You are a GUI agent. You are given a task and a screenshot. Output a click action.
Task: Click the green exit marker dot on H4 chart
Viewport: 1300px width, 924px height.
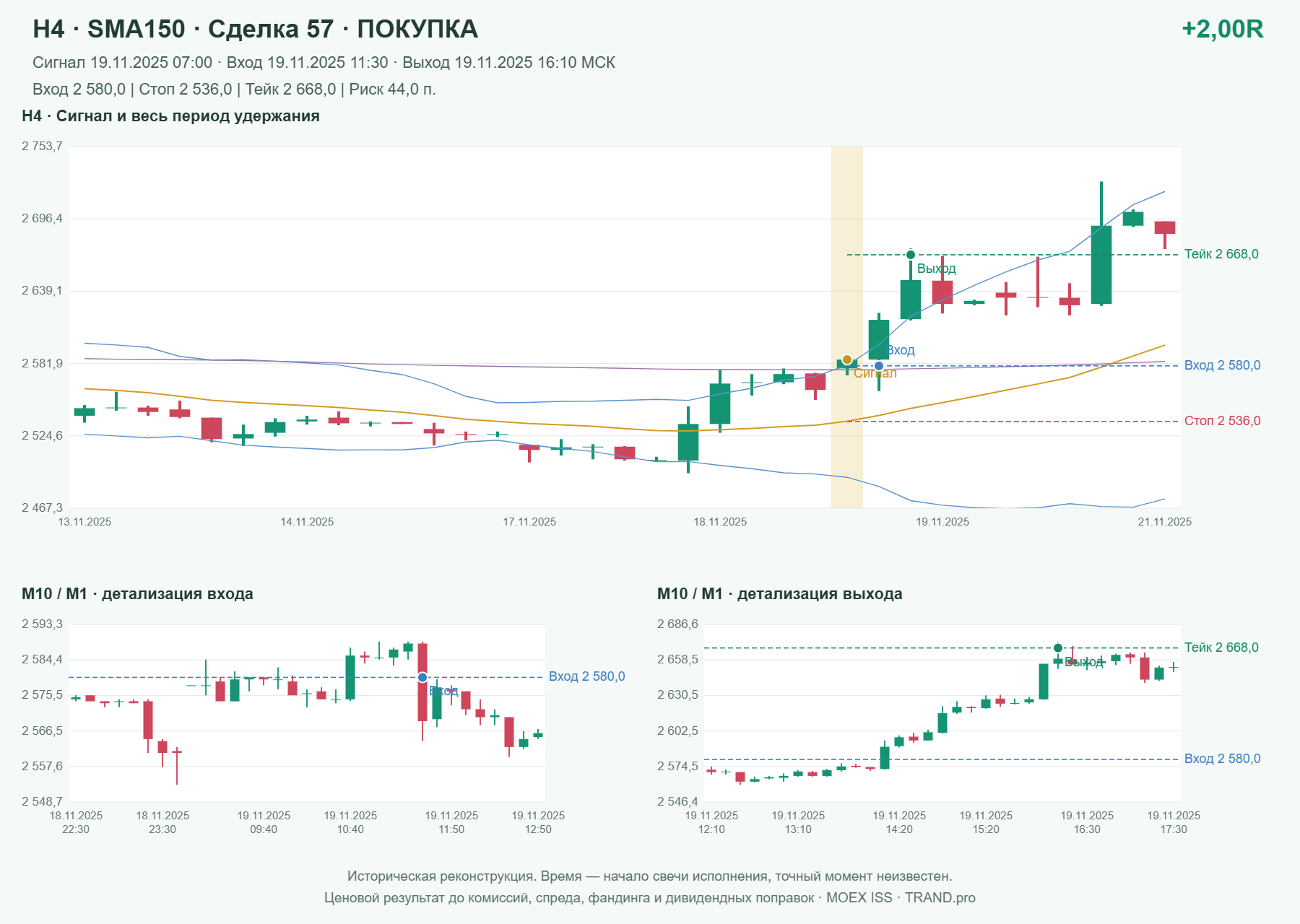point(911,255)
